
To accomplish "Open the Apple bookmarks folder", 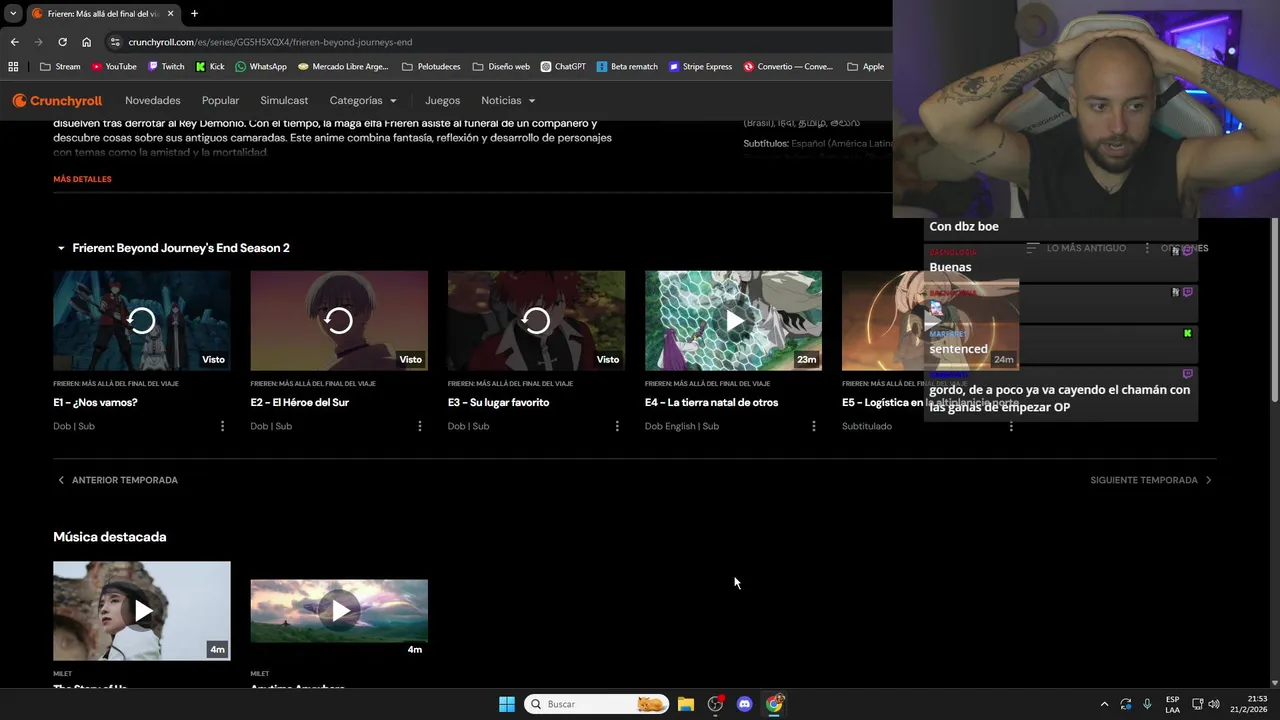I will pyautogui.click(x=866, y=67).
